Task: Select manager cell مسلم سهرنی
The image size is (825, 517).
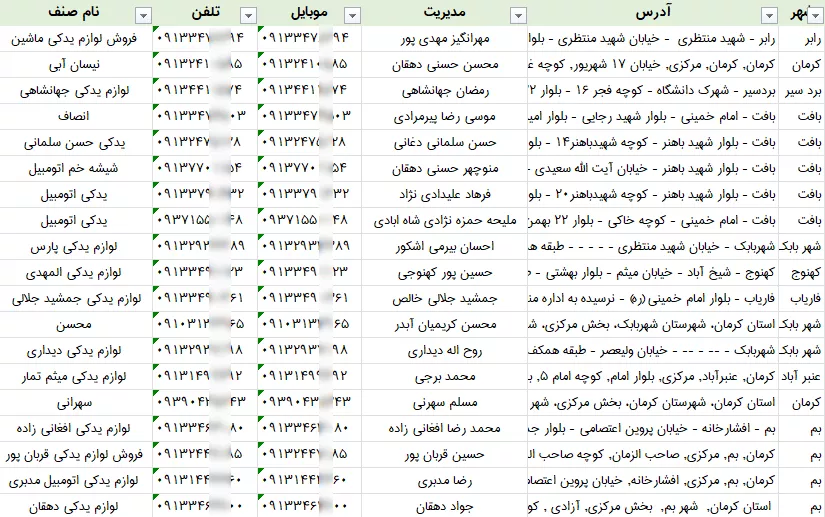Action: pyautogui.click(x=445, y=403)
